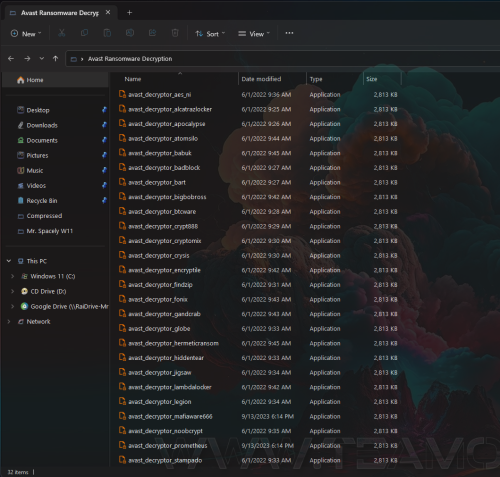
Task: Click the avast_decryptor_globe application icon
Action: pos(122,328)
